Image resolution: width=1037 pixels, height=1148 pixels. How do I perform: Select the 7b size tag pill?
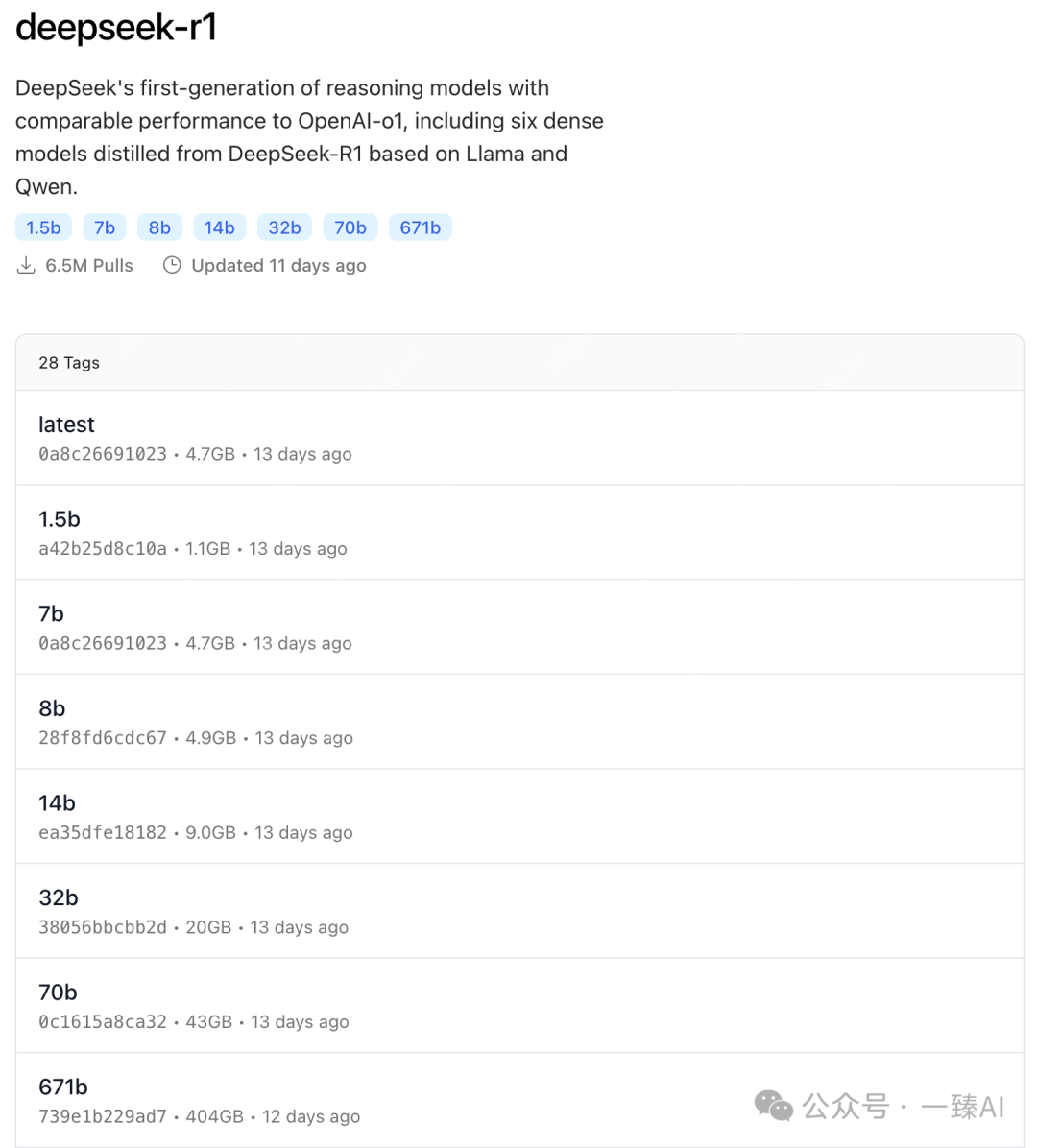pyautogui.click(x=105, y=227)
